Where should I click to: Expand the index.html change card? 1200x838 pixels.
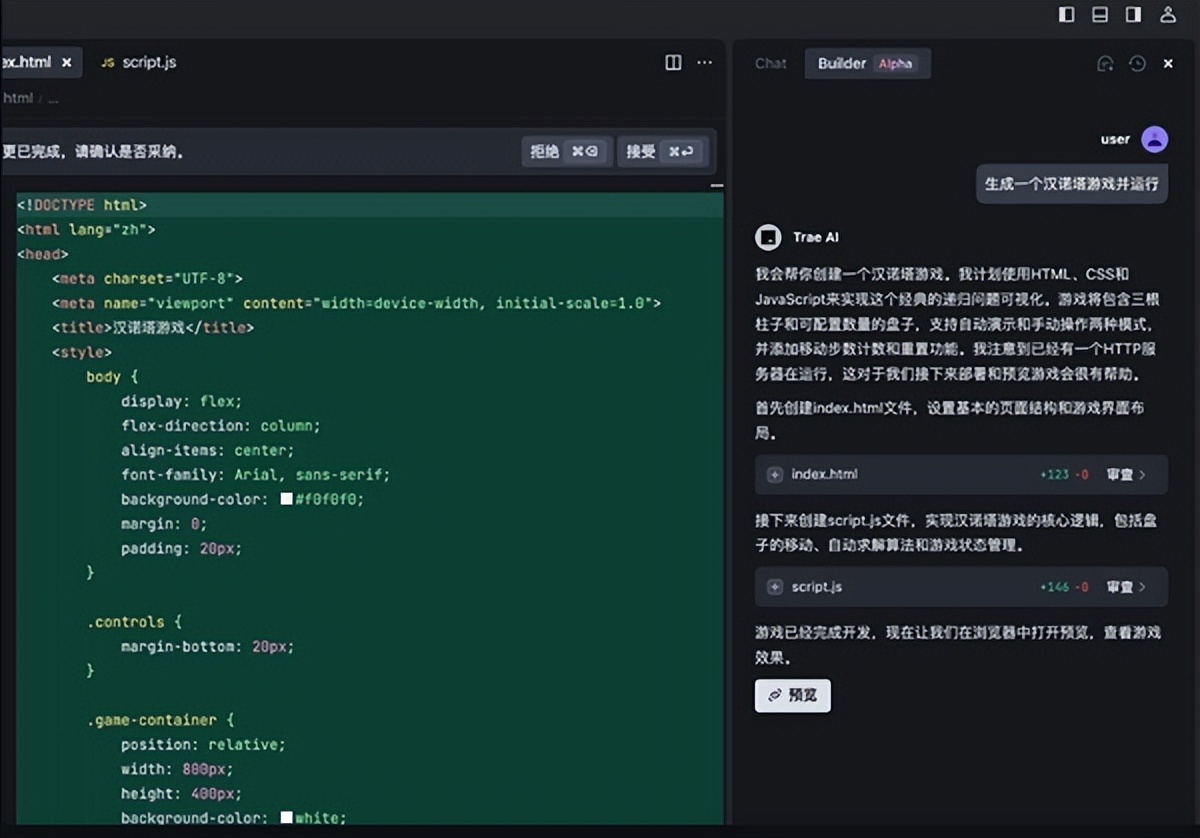point(773,475)
